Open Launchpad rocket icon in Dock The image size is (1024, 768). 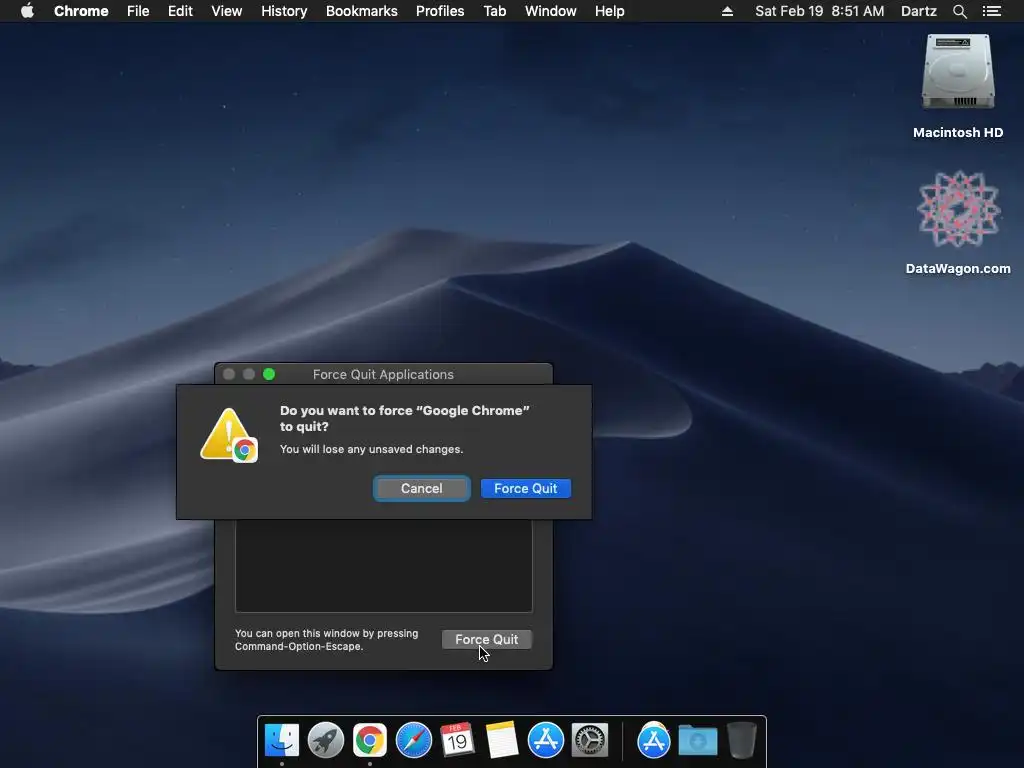coord(326,740)
